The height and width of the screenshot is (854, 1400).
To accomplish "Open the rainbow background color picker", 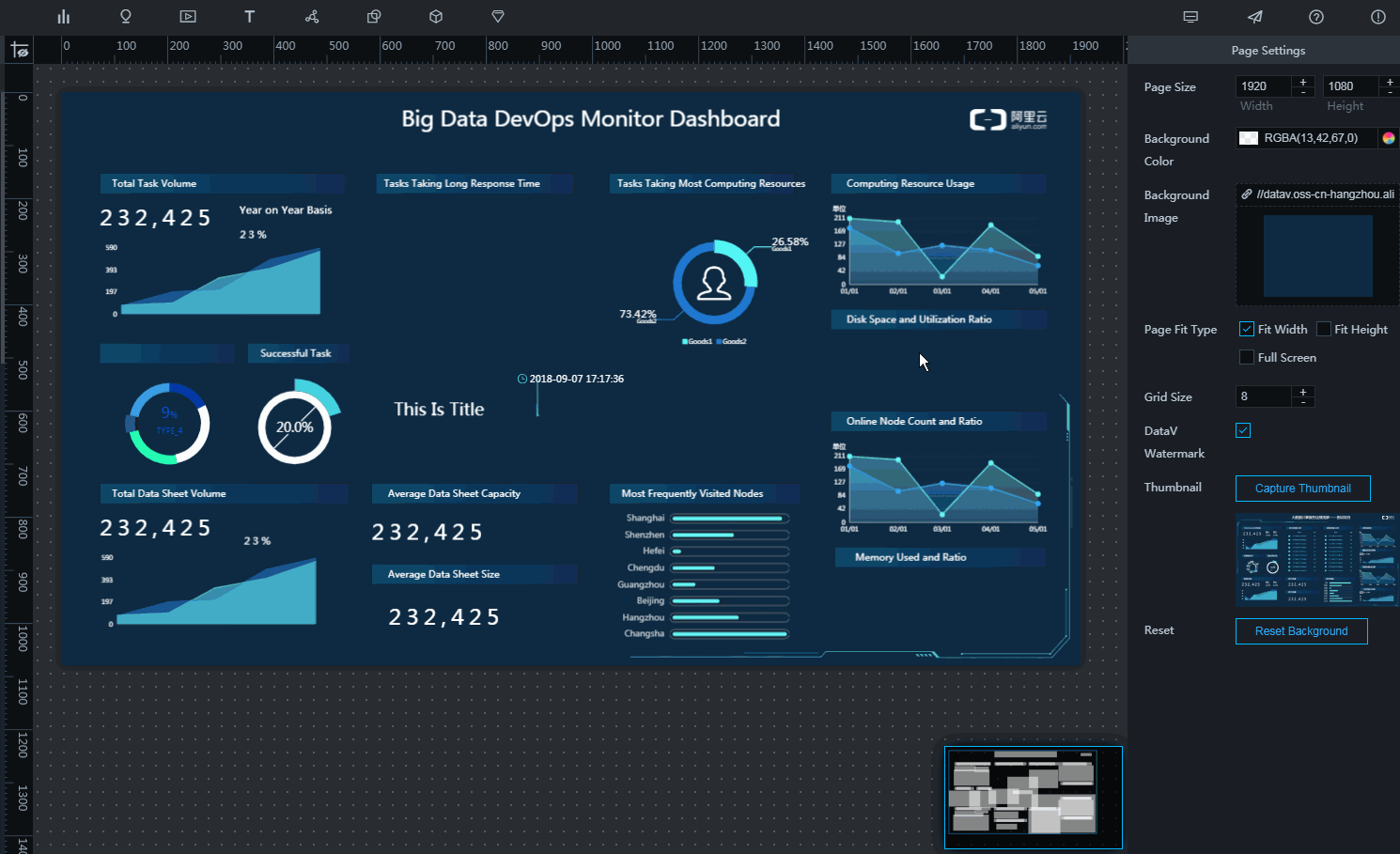I will pyautogui.click(x=1388, y=138).
